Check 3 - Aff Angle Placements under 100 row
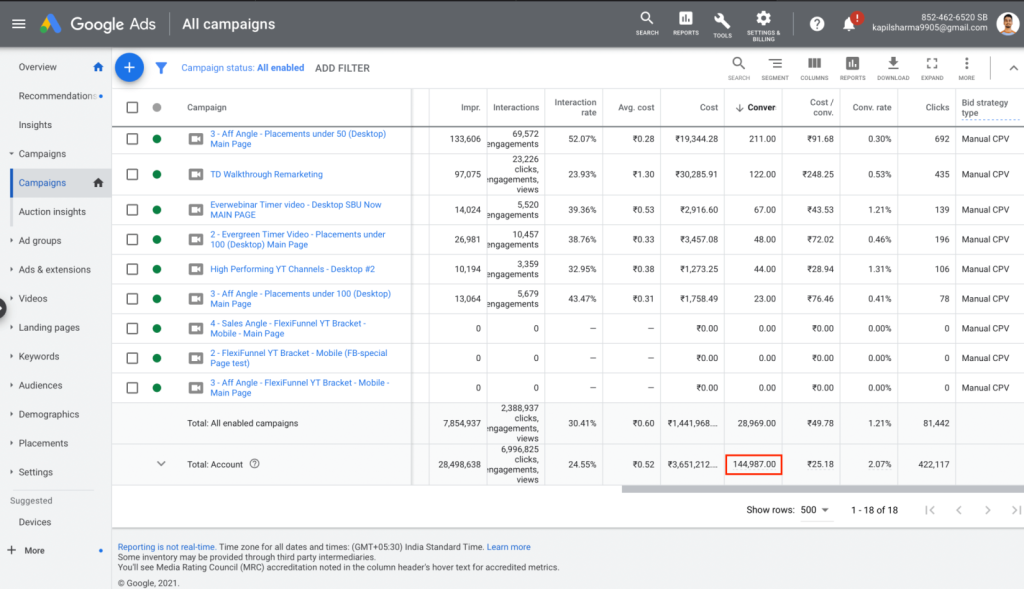This screenshot has height=589, width=1024. click(x=133, y=298)
